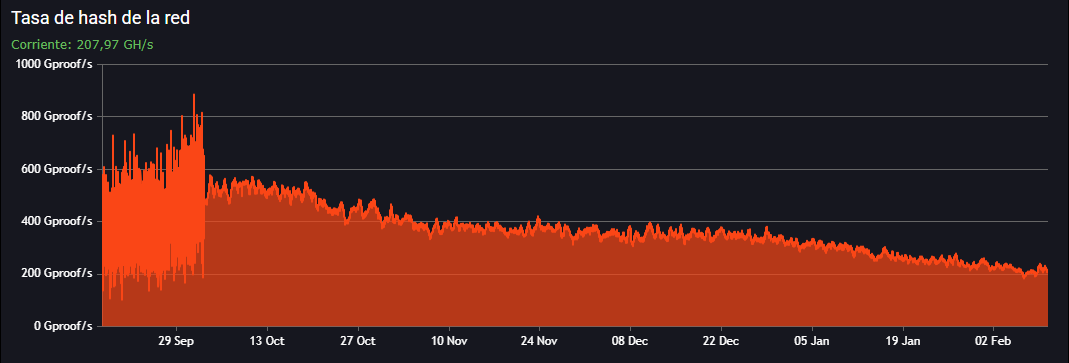Image resolution: width=1069 pixels, height=363 pixels.
Task: Click the '05 Jan' x-axis date label
Action: click(x=811, y=340)
